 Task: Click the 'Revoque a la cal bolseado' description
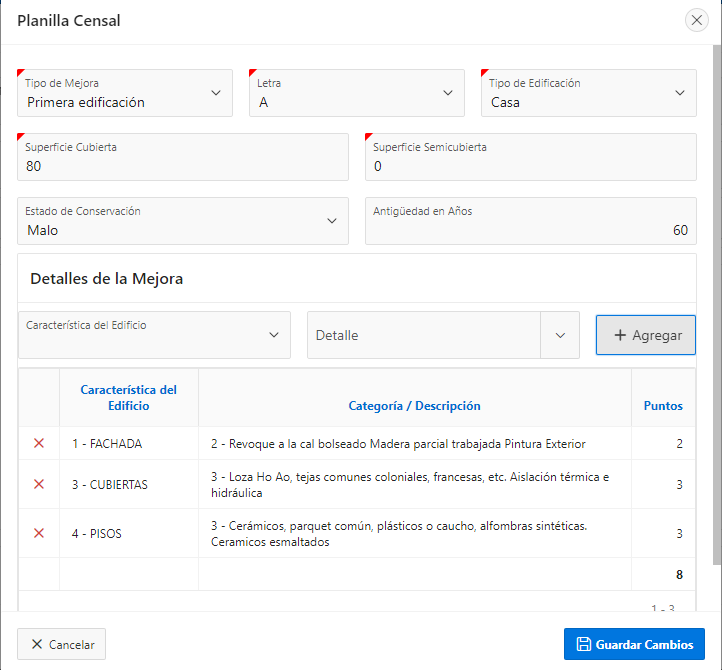click(x=398, y=443)
